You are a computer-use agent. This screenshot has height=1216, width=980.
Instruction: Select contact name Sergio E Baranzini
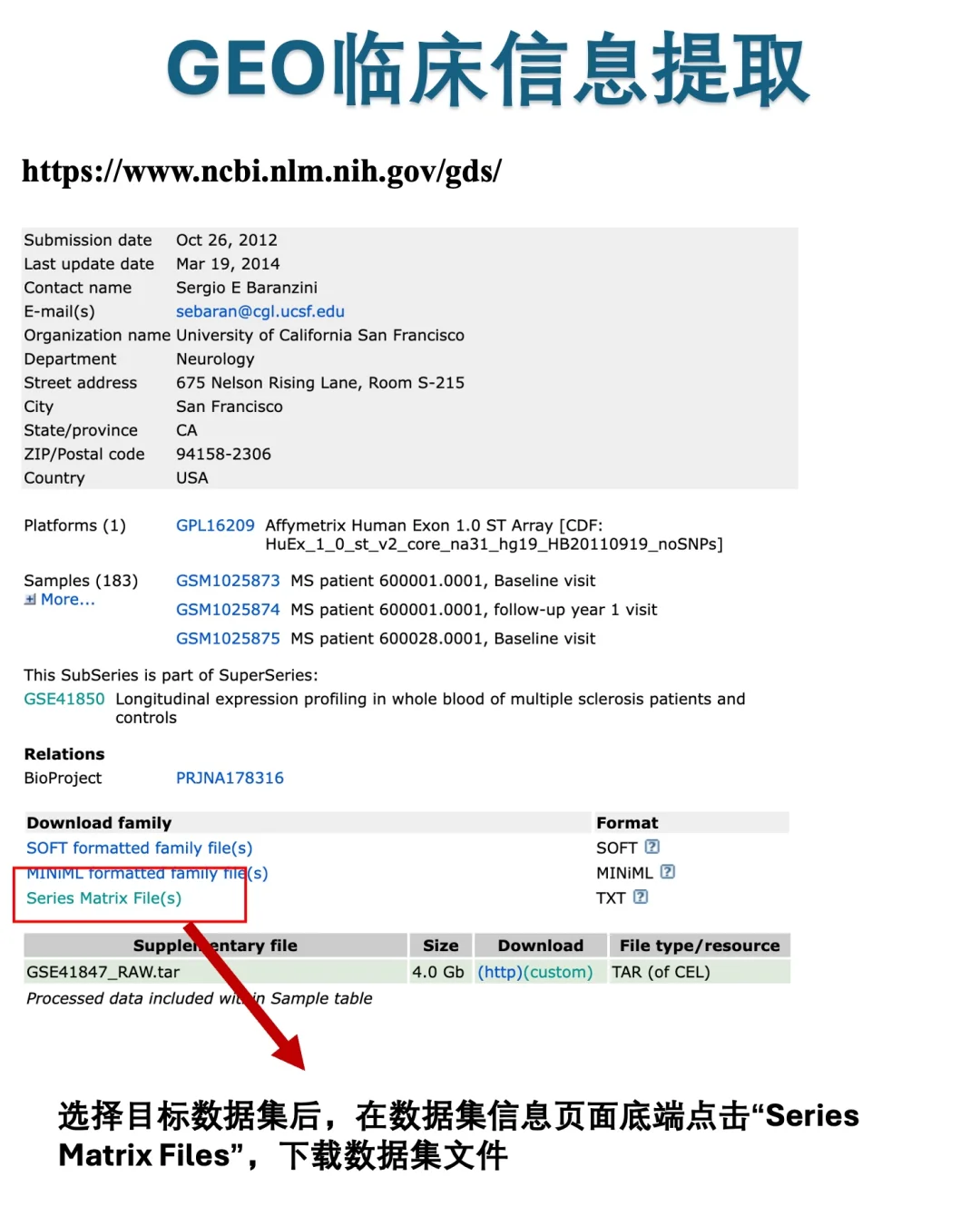pos(247,288)
